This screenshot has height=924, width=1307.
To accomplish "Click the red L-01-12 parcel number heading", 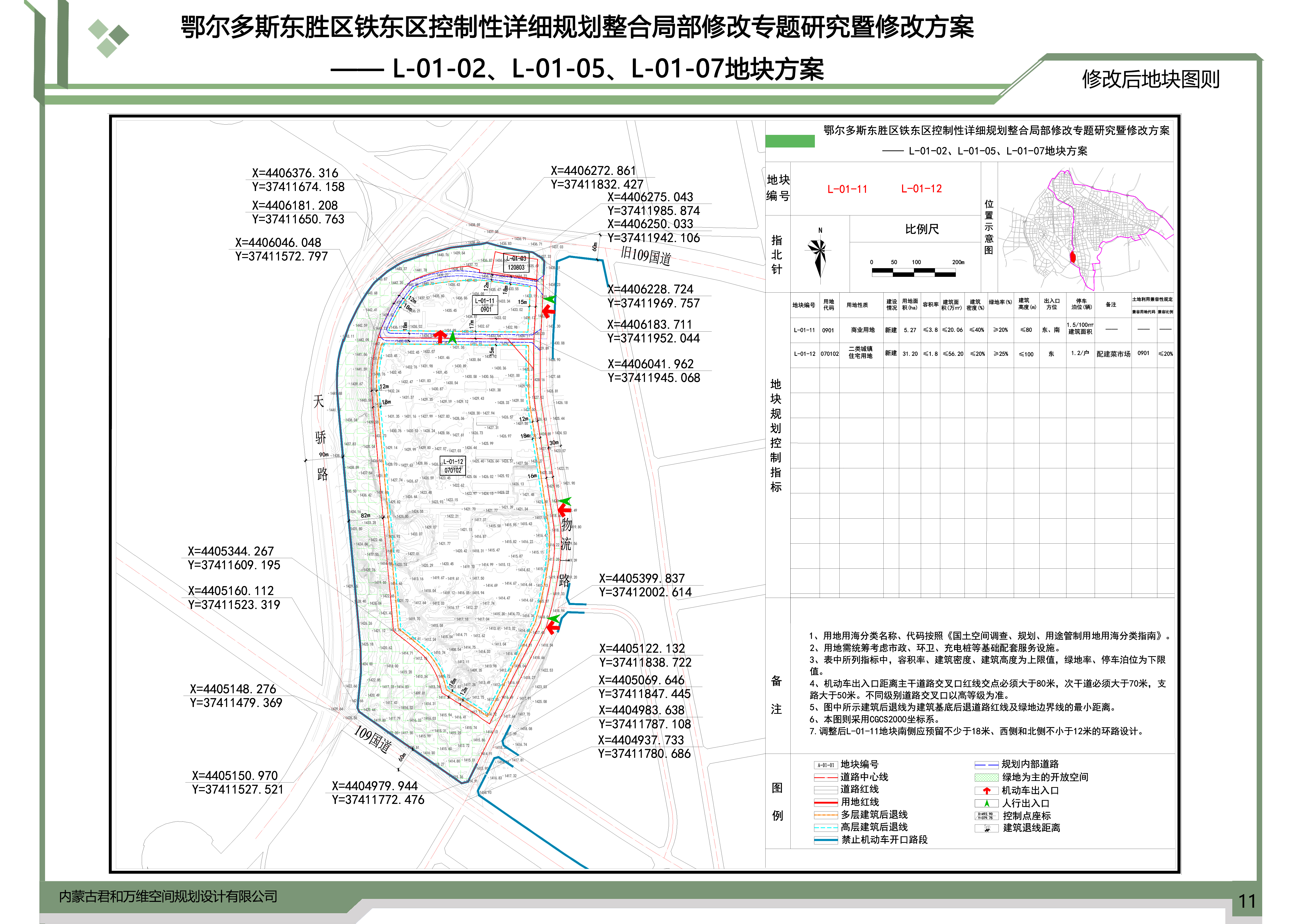I will pyautogui.click(x=921, y=189).
